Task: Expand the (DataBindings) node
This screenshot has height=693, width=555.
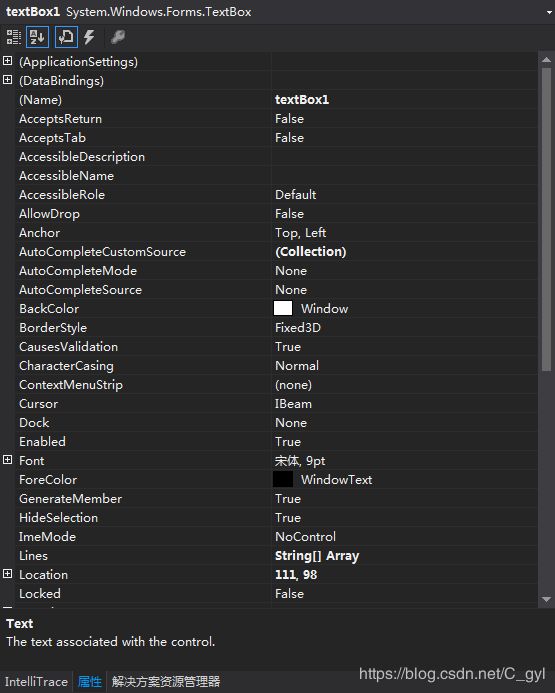Action: click(8, 80)
